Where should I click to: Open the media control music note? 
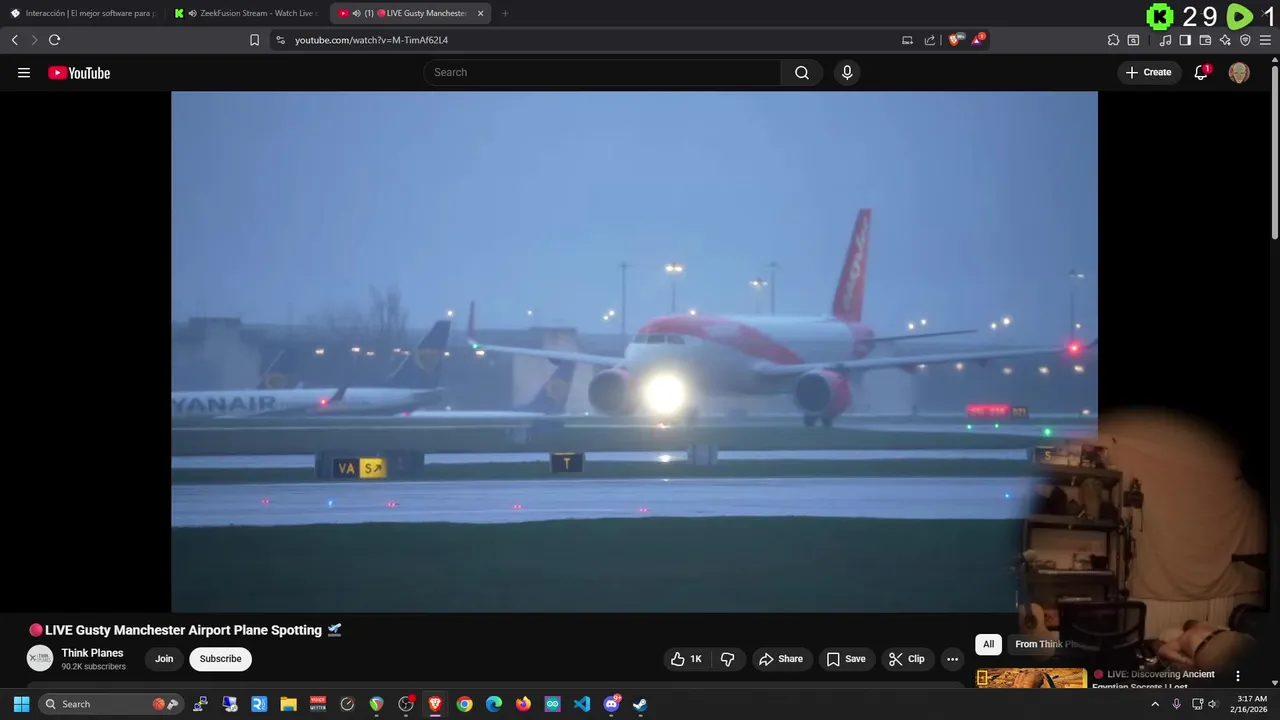click(x=1165, y=40)
